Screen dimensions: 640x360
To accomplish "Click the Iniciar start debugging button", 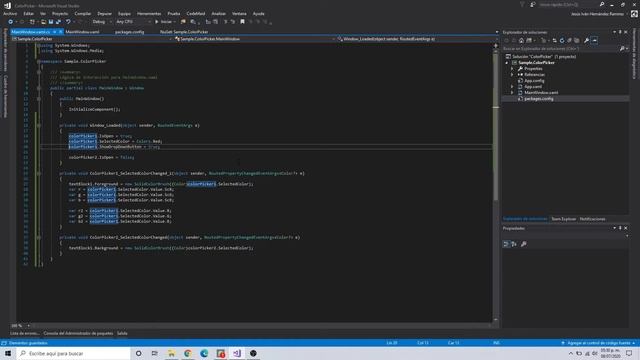I will click(163, 22).
